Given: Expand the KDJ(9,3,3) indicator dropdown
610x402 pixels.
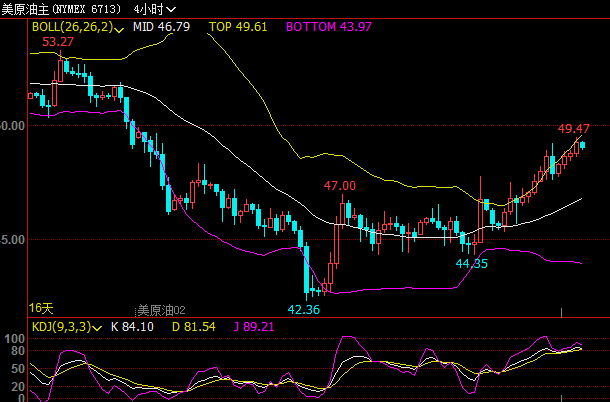Looking at the screenshot, I should coord(67,327).
